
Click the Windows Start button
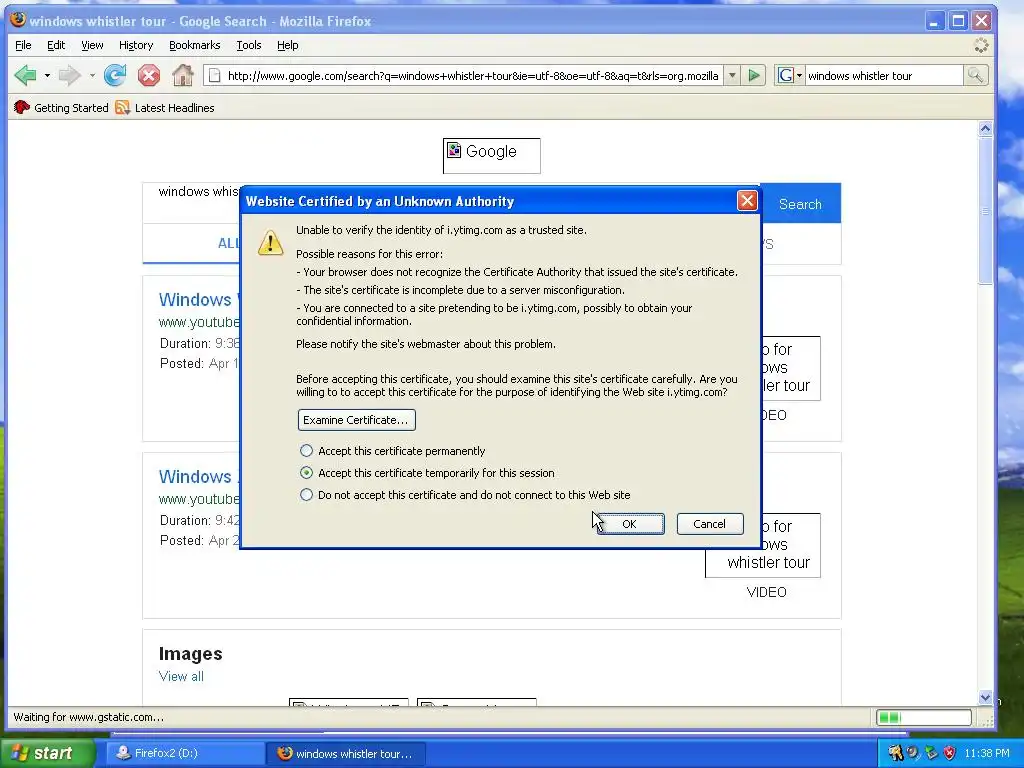click(x=47, y=753)
